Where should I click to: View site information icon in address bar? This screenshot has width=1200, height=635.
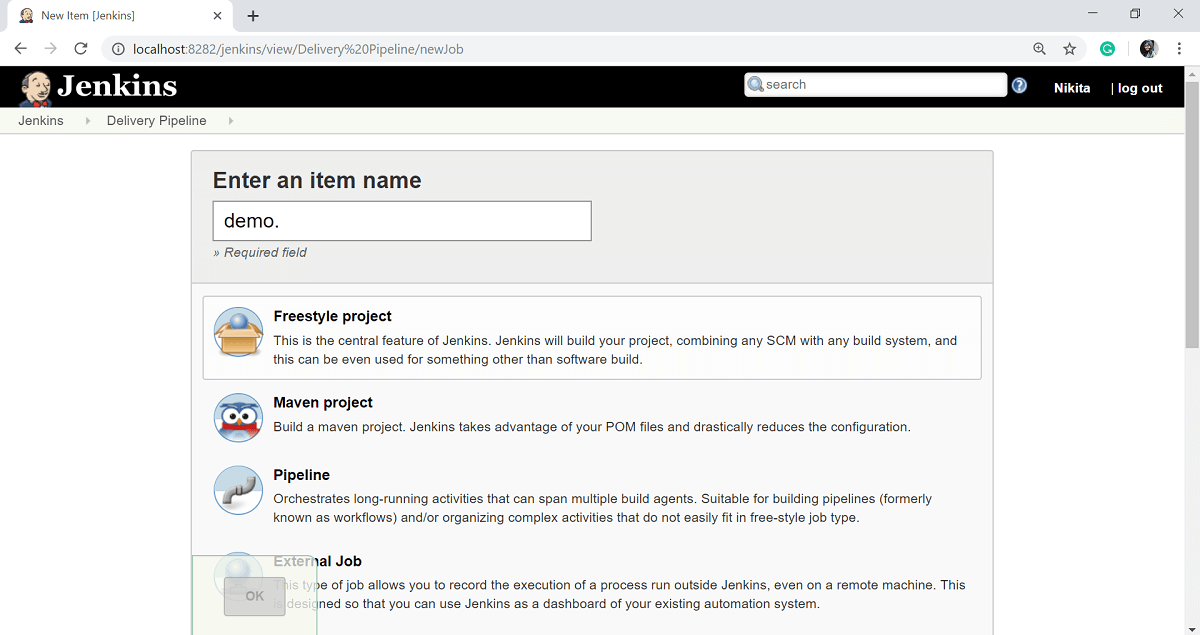(118, 49)
